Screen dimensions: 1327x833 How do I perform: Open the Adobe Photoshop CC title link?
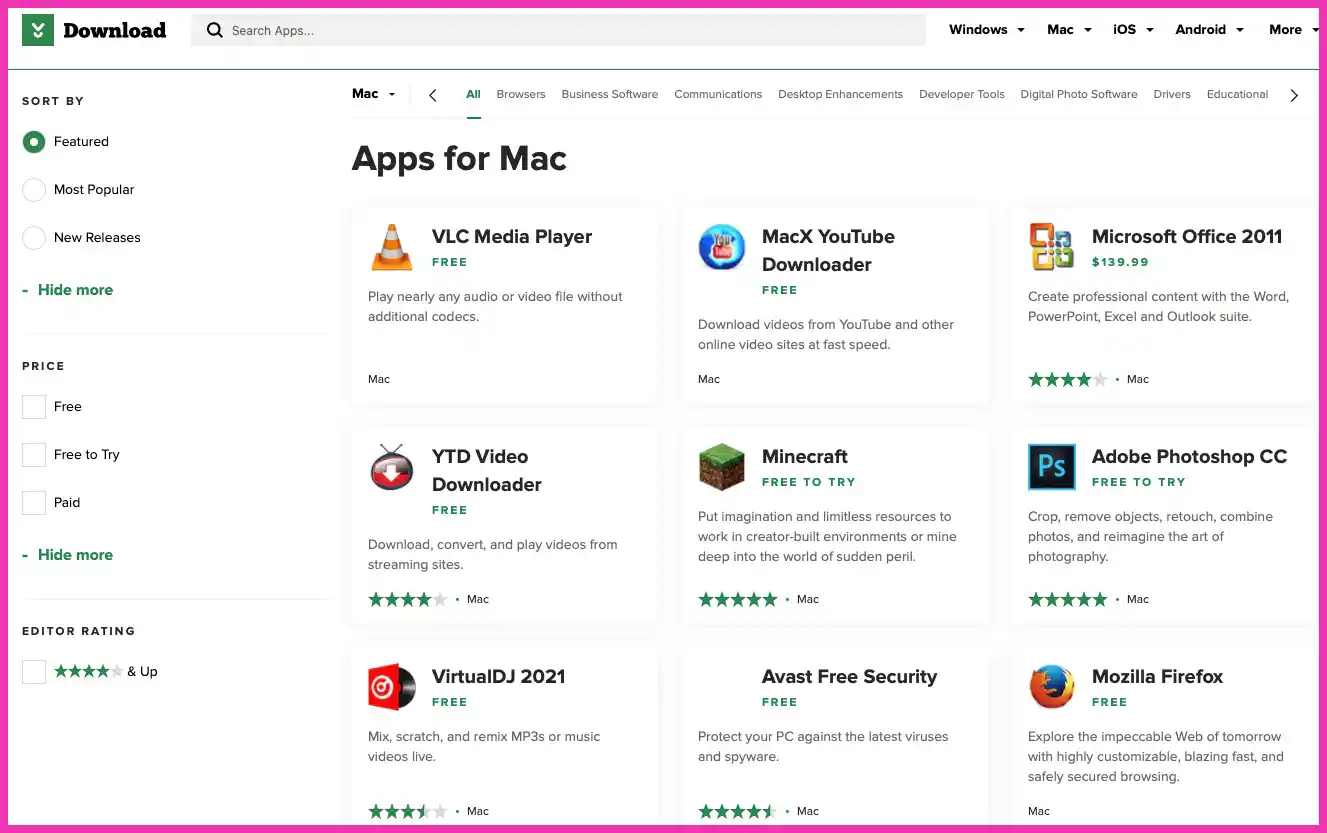coord(1189,457)
